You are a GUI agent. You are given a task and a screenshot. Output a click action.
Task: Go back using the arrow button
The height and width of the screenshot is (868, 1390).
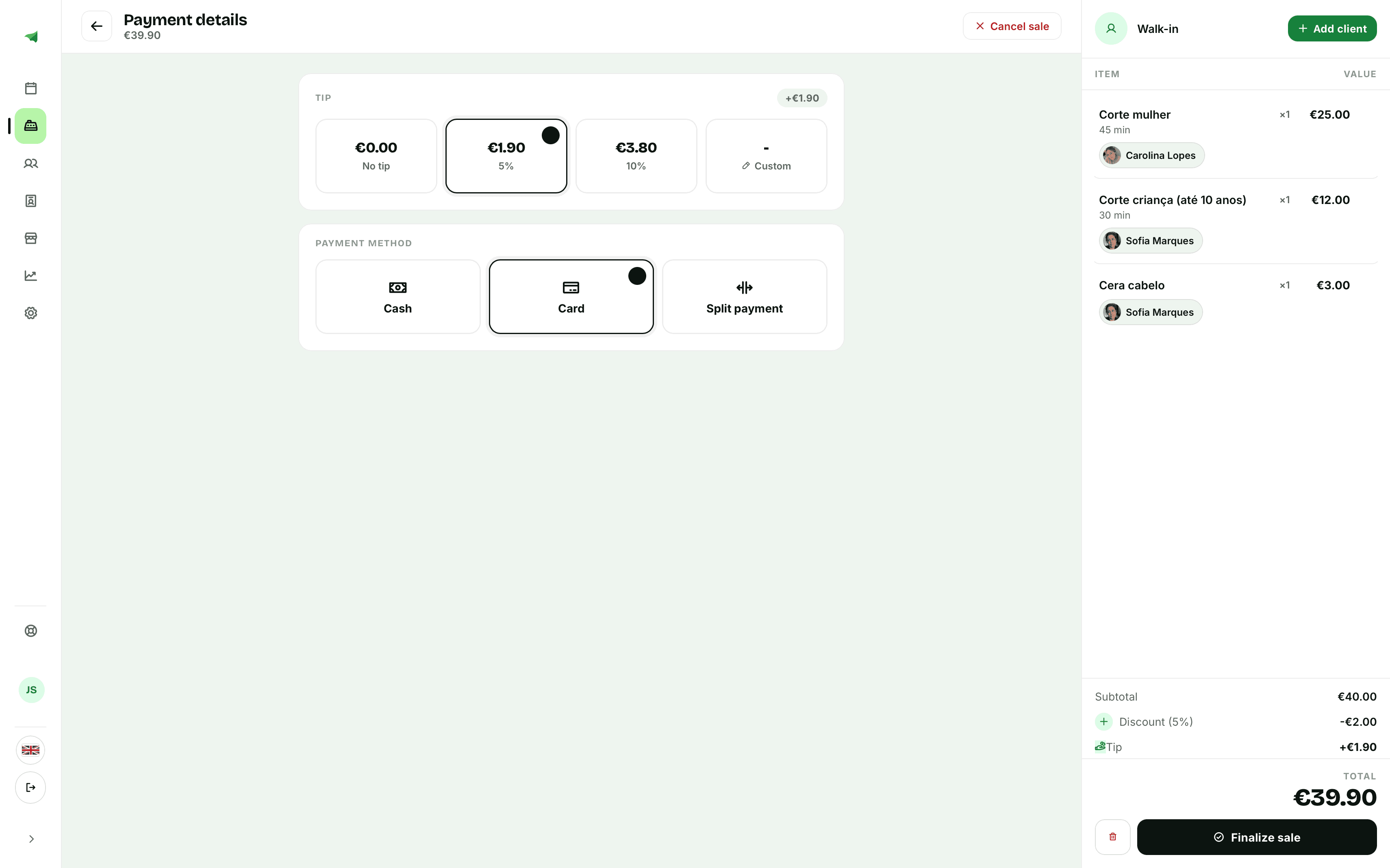point(96,26)
